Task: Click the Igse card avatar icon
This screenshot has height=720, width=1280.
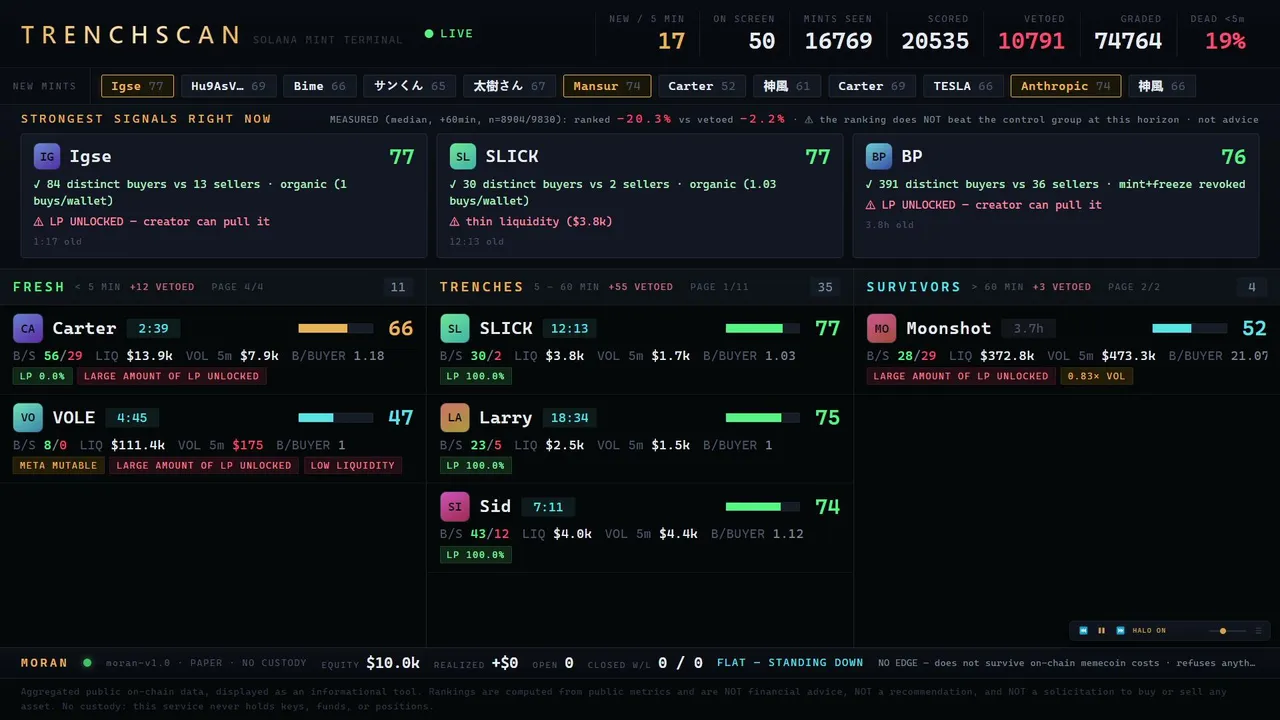Action: 47,156
